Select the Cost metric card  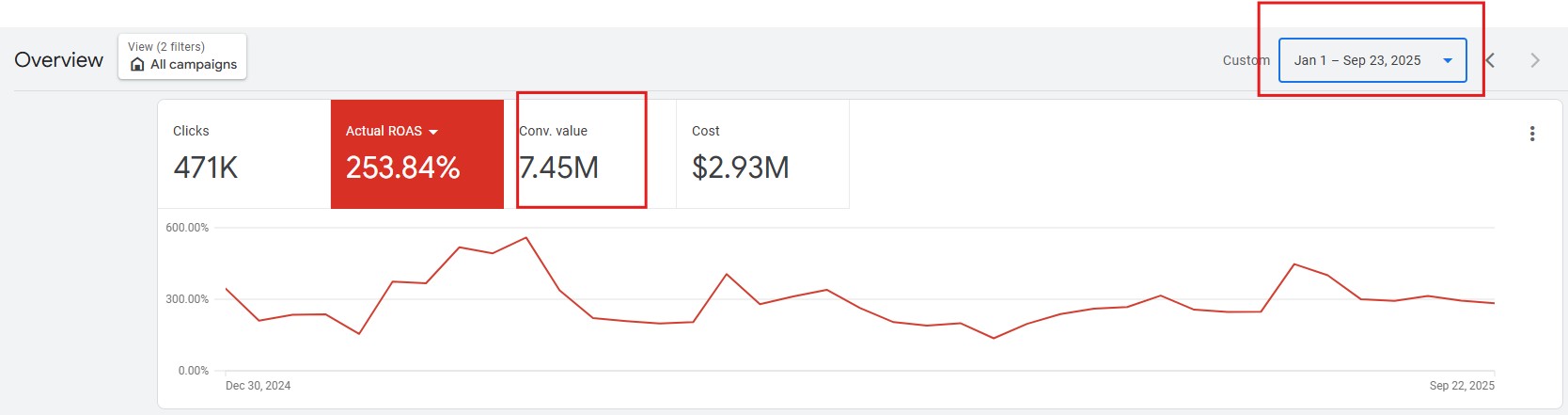tap(763, 154)
